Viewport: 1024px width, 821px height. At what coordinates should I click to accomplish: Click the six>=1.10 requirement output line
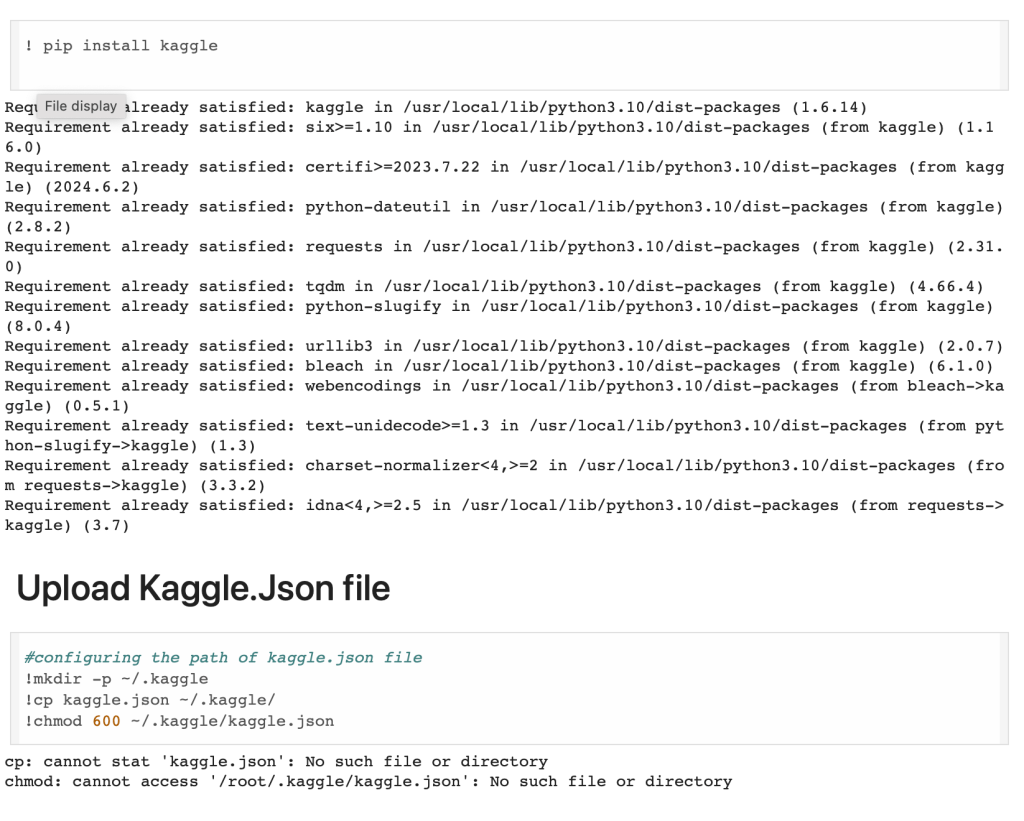500,127
